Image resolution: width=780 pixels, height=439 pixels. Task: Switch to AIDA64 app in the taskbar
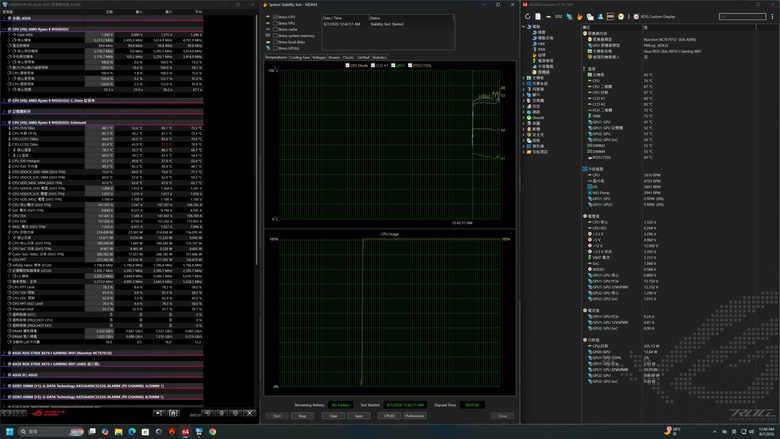[x=186, y=432]
